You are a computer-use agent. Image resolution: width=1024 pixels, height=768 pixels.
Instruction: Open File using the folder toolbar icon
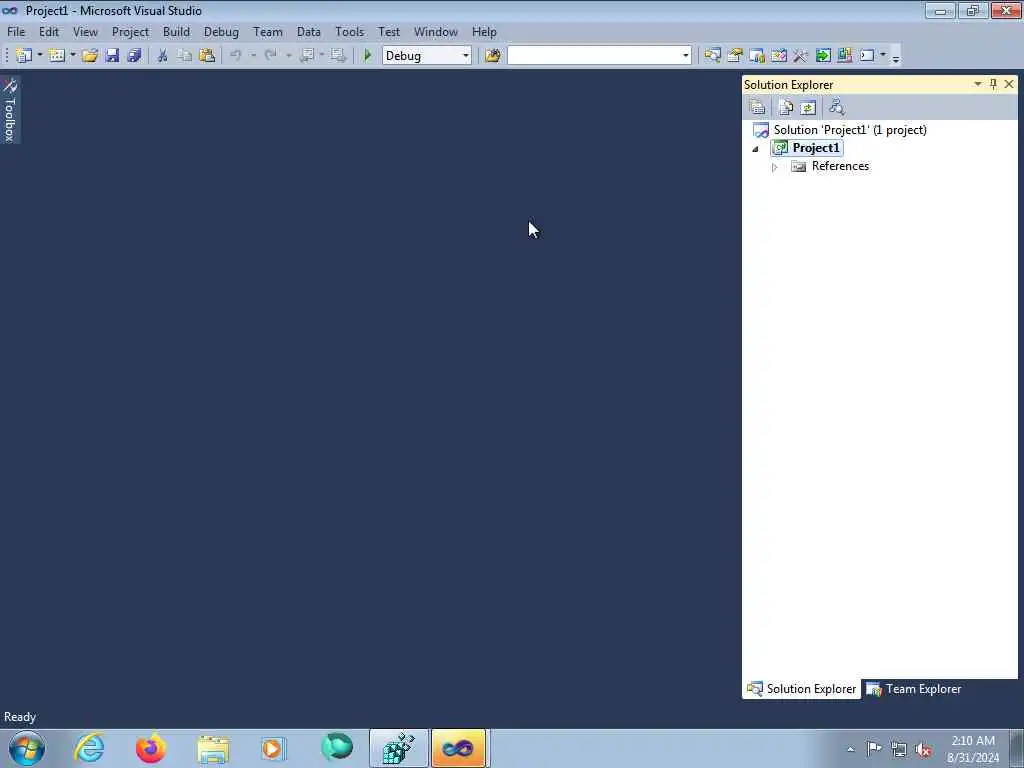coord(90,56)
